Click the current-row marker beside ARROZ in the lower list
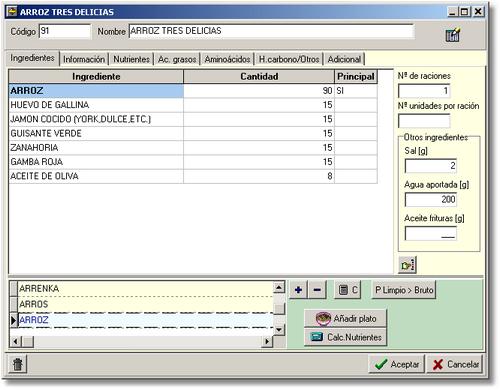500x390 pixels. tap(14, 320)
